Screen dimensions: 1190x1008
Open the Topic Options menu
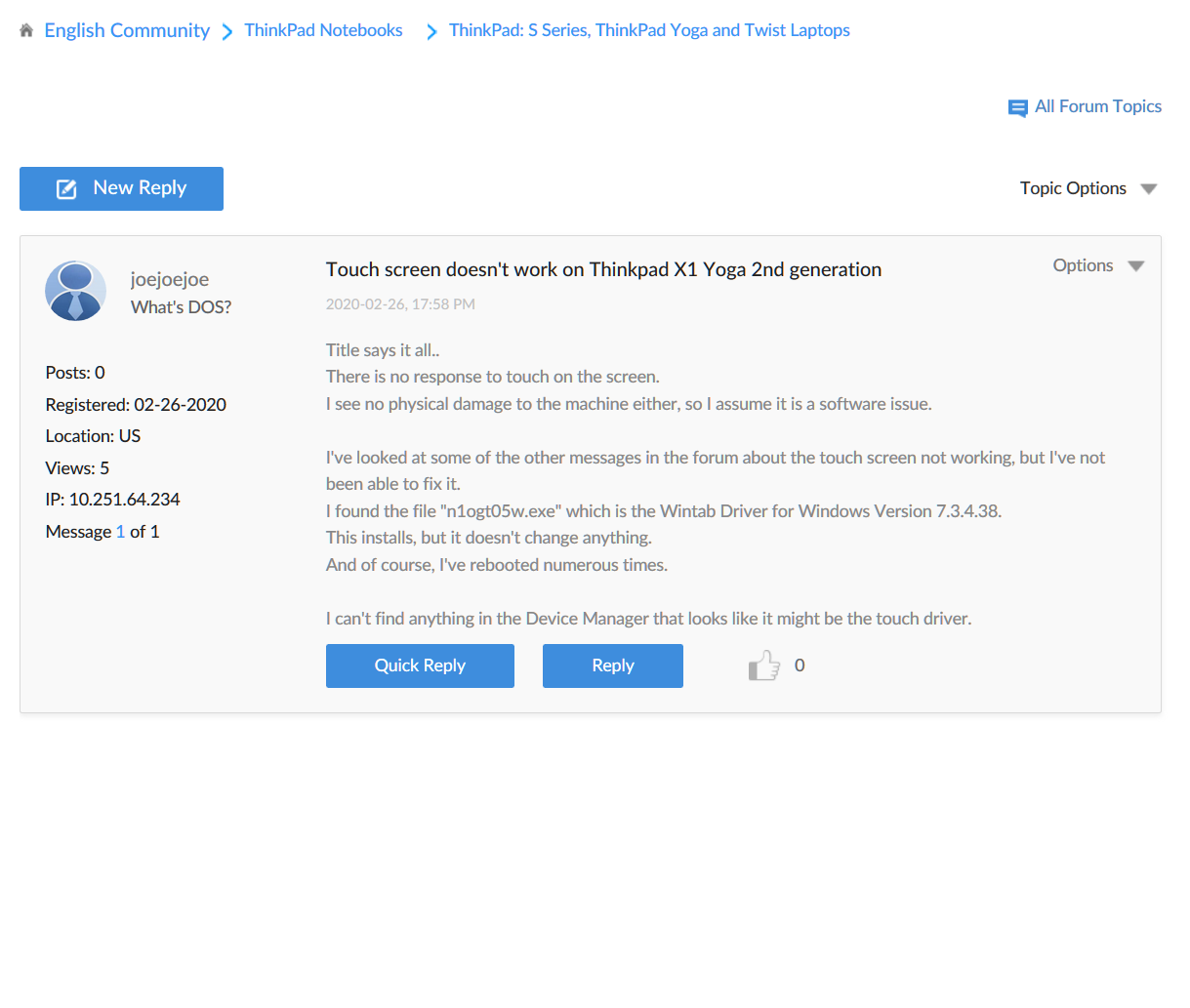(1073, 188)
